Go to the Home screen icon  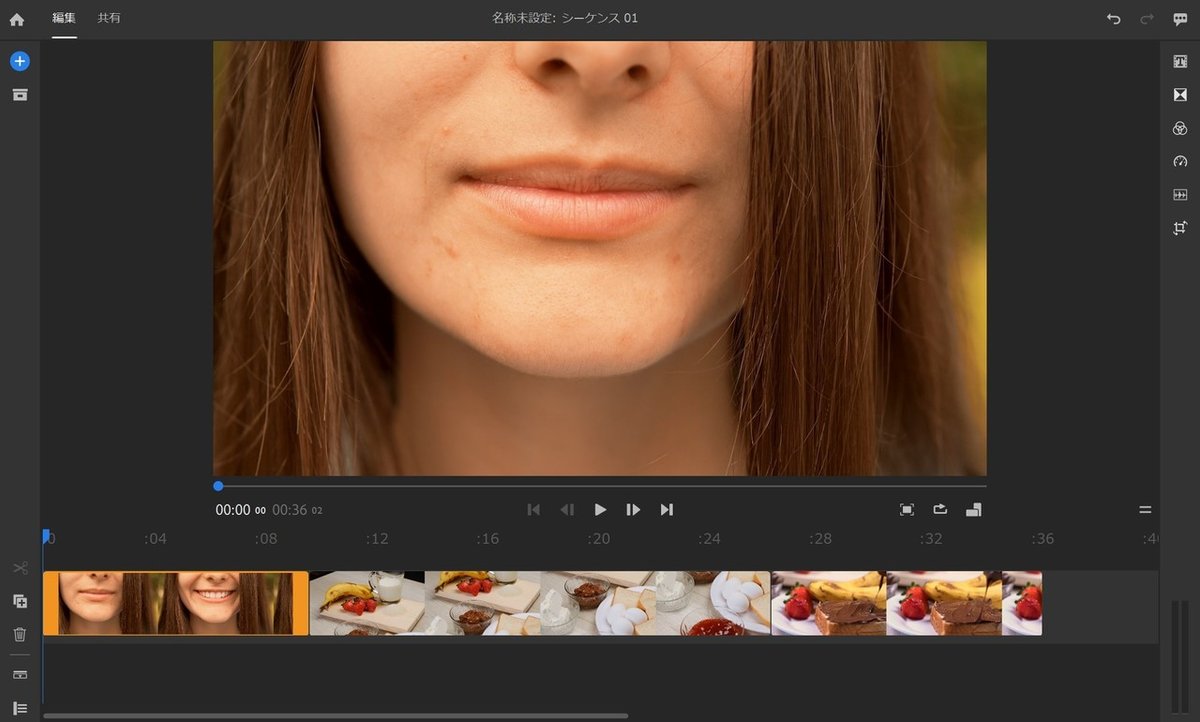pos(17,19)
